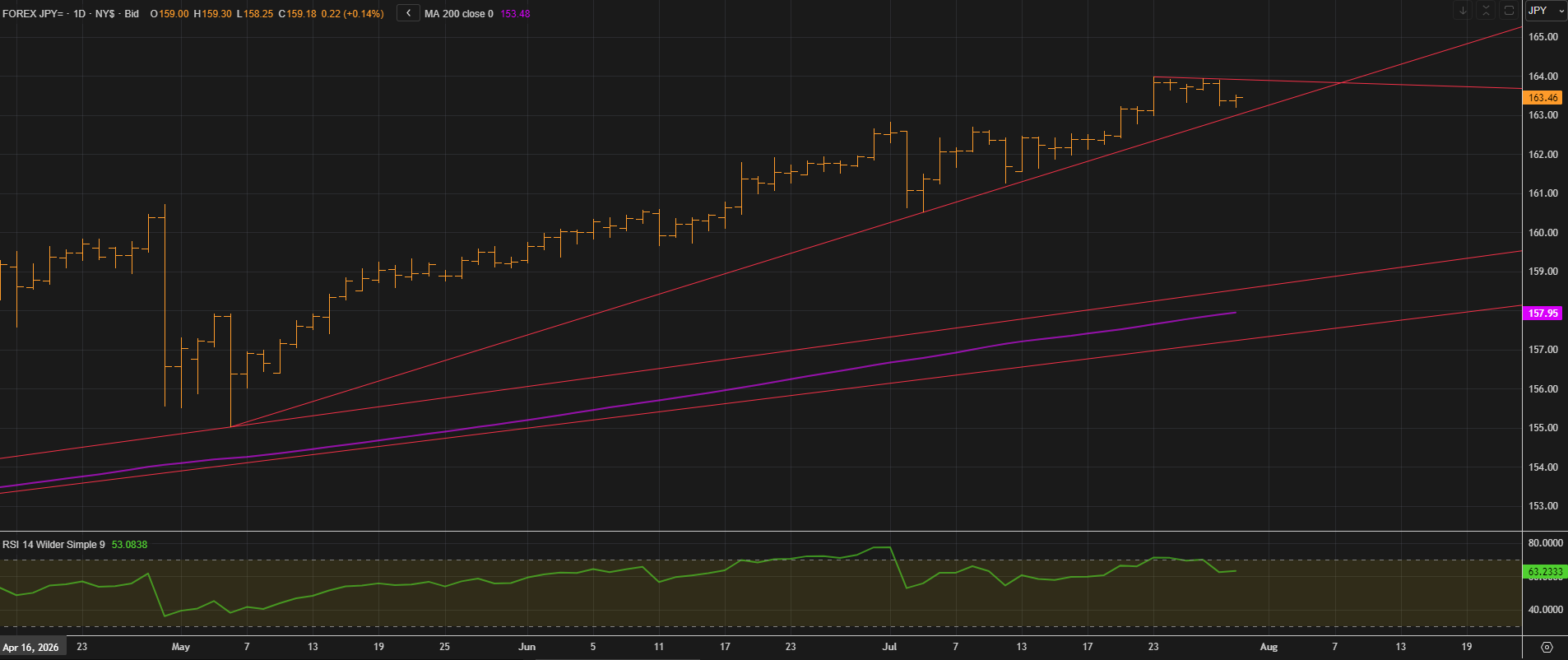Click the magenta 157.95 moving average tag

[1542, 314]
